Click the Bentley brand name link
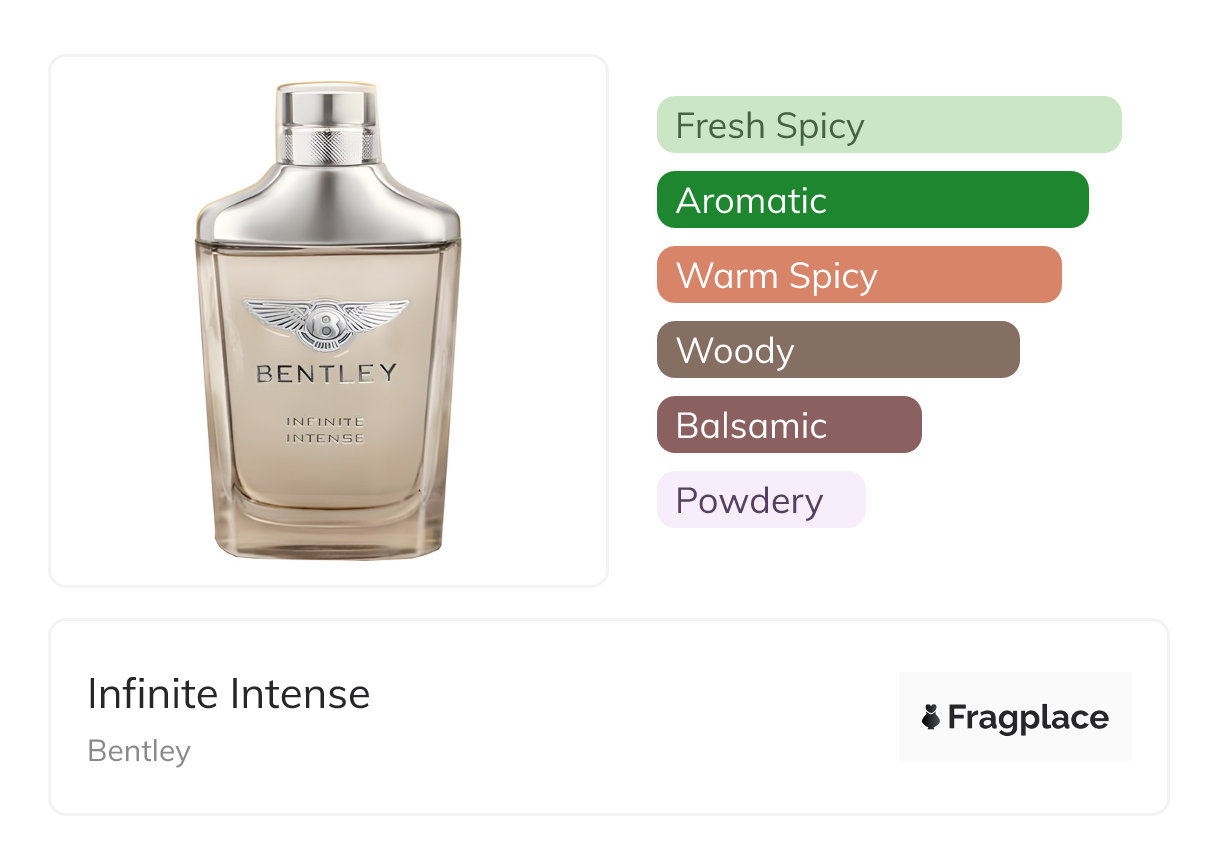This screenshot has height=864, width=1218. (139, 751)
